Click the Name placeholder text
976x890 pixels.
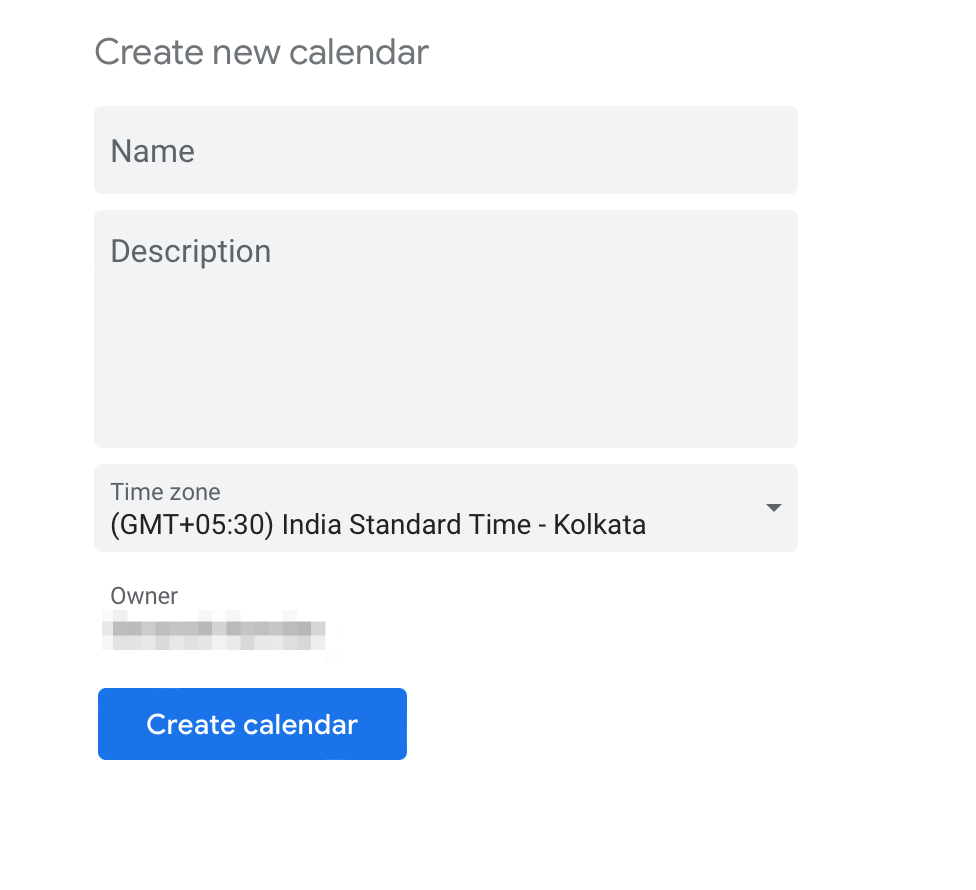pos(152,151)
